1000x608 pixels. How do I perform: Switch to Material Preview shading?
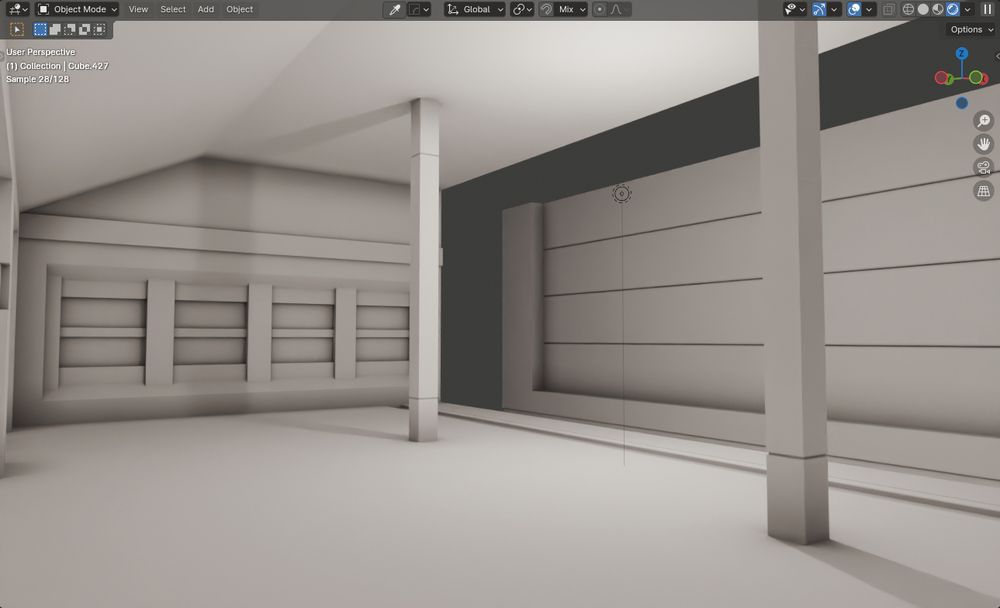tap(938, 9)
